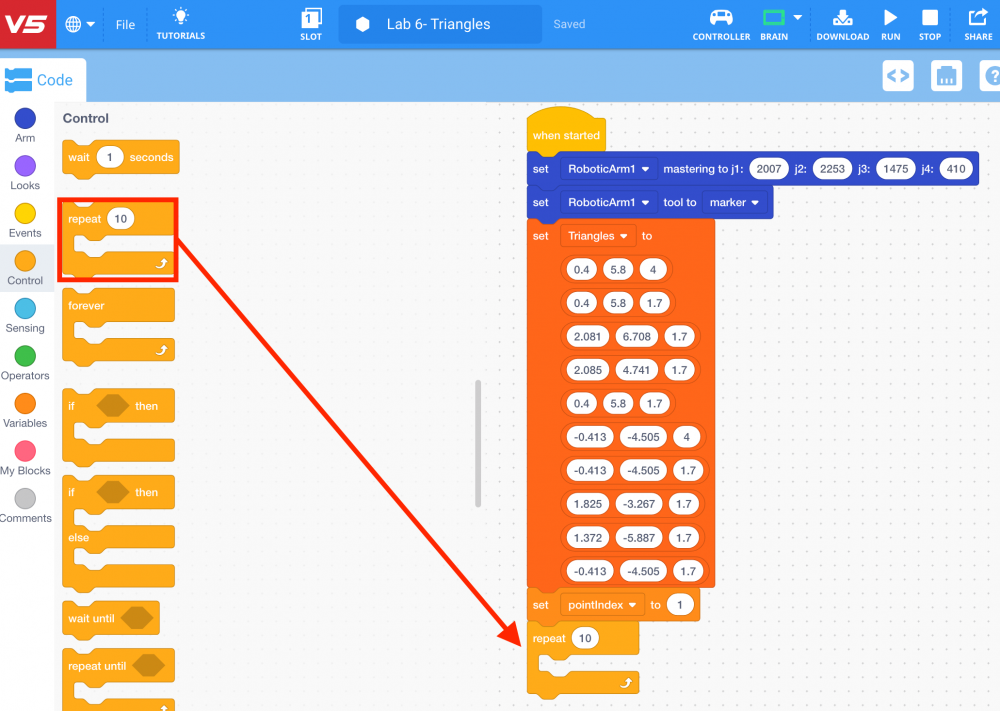The height and width of the screenshot is (711, 1000).
Task: Select the Arm blue category circle
Action: [25, 119]
